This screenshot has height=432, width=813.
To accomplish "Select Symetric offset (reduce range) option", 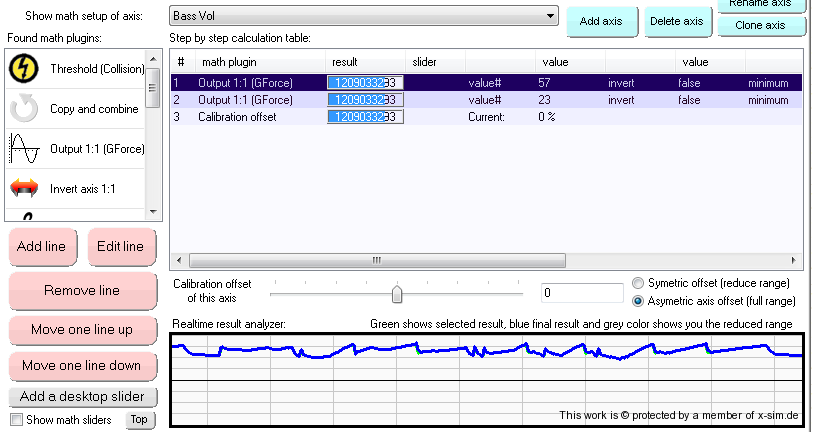I will tap(639, 283).
